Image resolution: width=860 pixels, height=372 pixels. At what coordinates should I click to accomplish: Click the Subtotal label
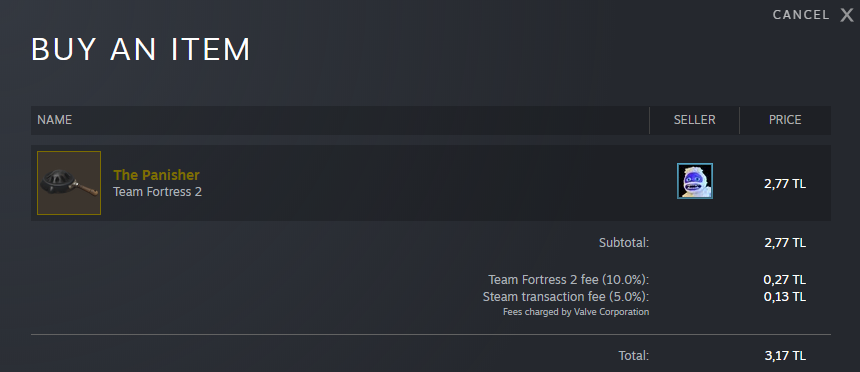624,243
